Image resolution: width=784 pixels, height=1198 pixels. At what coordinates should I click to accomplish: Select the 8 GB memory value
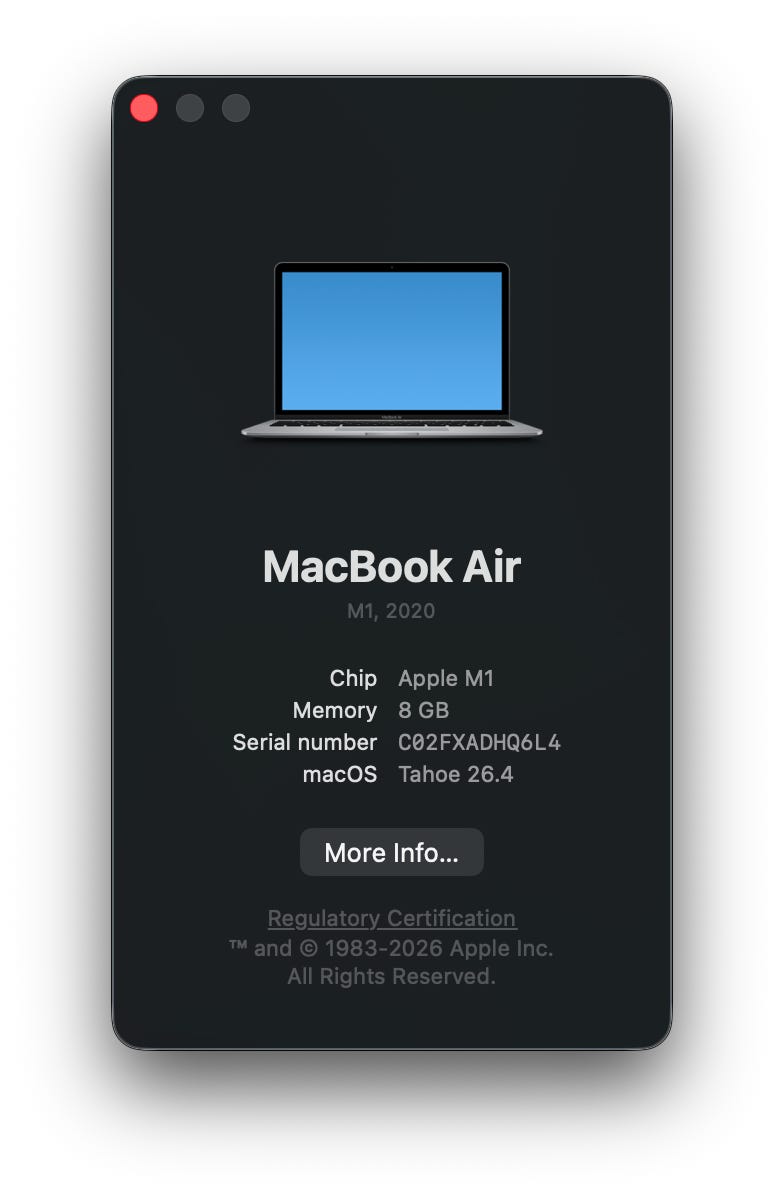tap(423, 710)
